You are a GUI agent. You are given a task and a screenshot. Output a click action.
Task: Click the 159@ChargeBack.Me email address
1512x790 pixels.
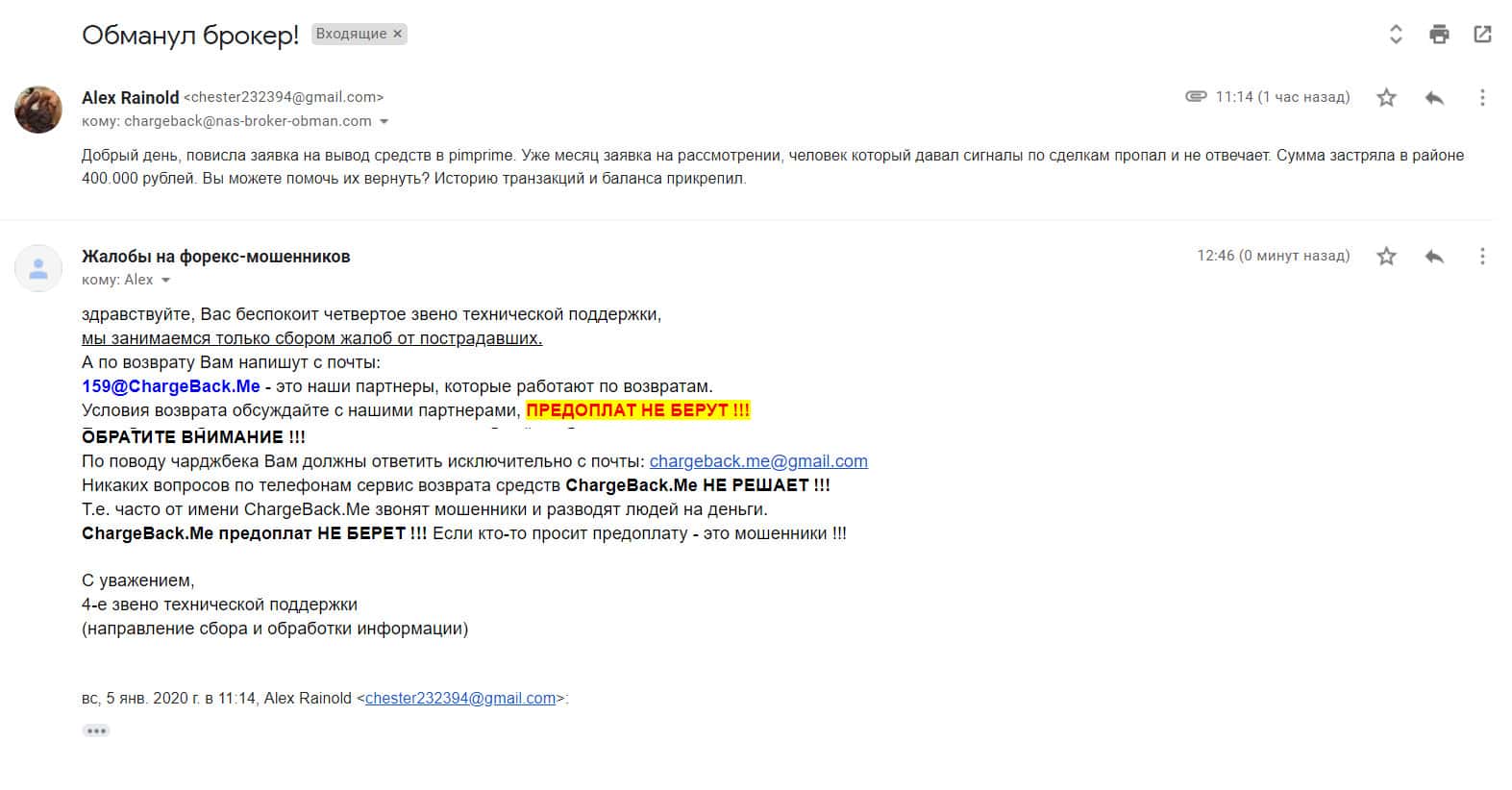coord(171,386)
